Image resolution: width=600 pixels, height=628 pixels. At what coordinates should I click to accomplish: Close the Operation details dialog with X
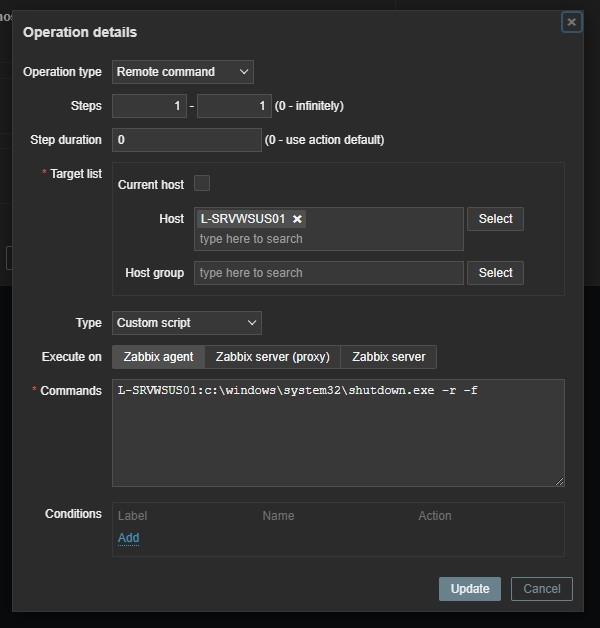click(571, 22)
